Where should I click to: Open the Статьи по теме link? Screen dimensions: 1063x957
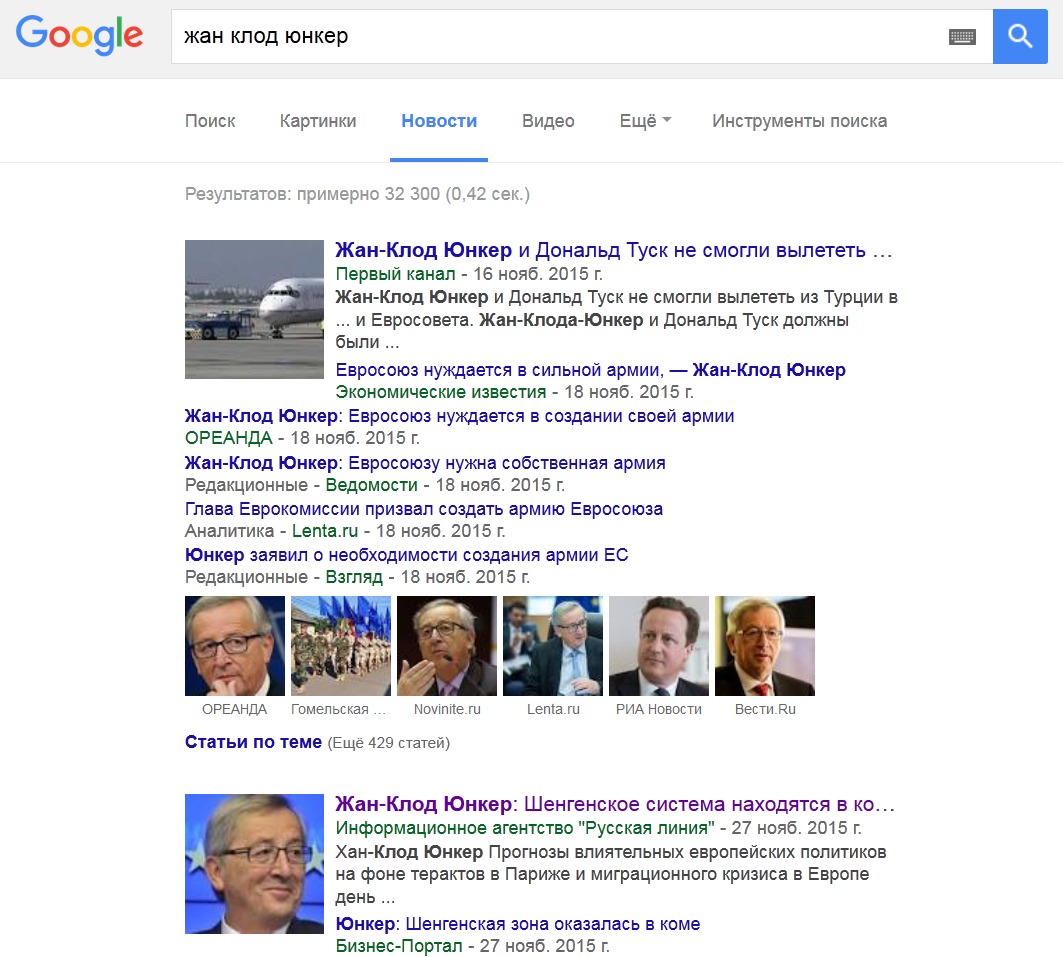point(253,742)
